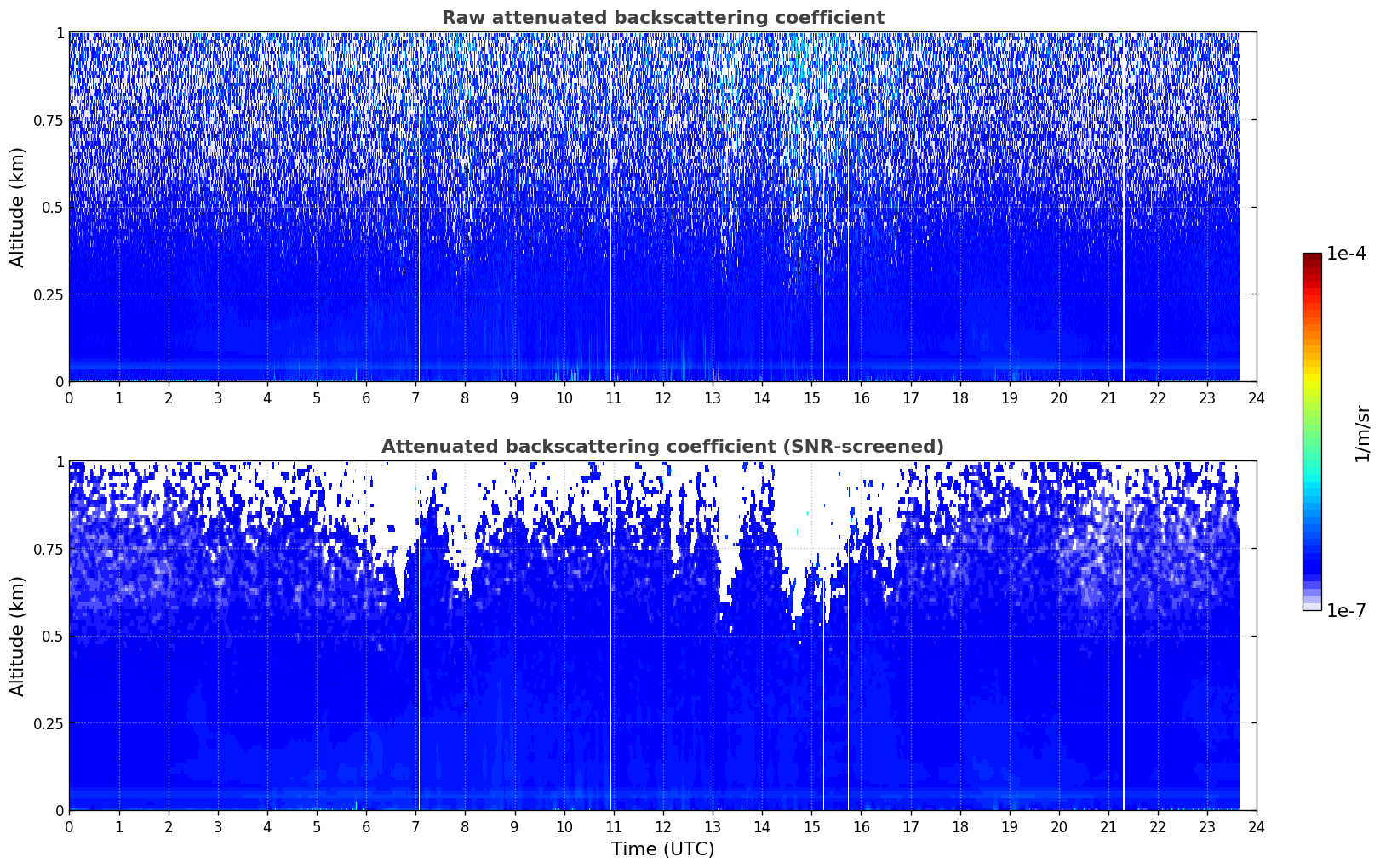Viewport: 1380px width, 868px height.
Task: Click the '1e-4' colorbar maximum label
Action: click(1346, 254)
